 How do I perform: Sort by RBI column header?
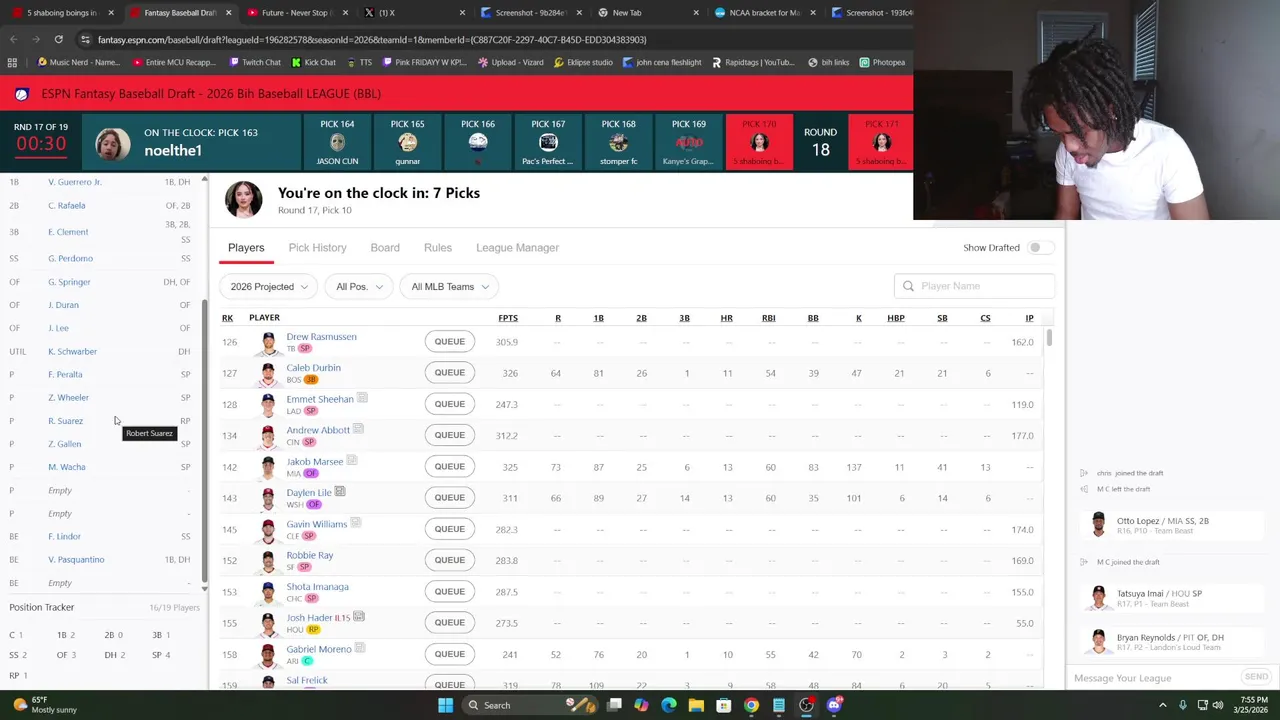[x=768, y=318]
